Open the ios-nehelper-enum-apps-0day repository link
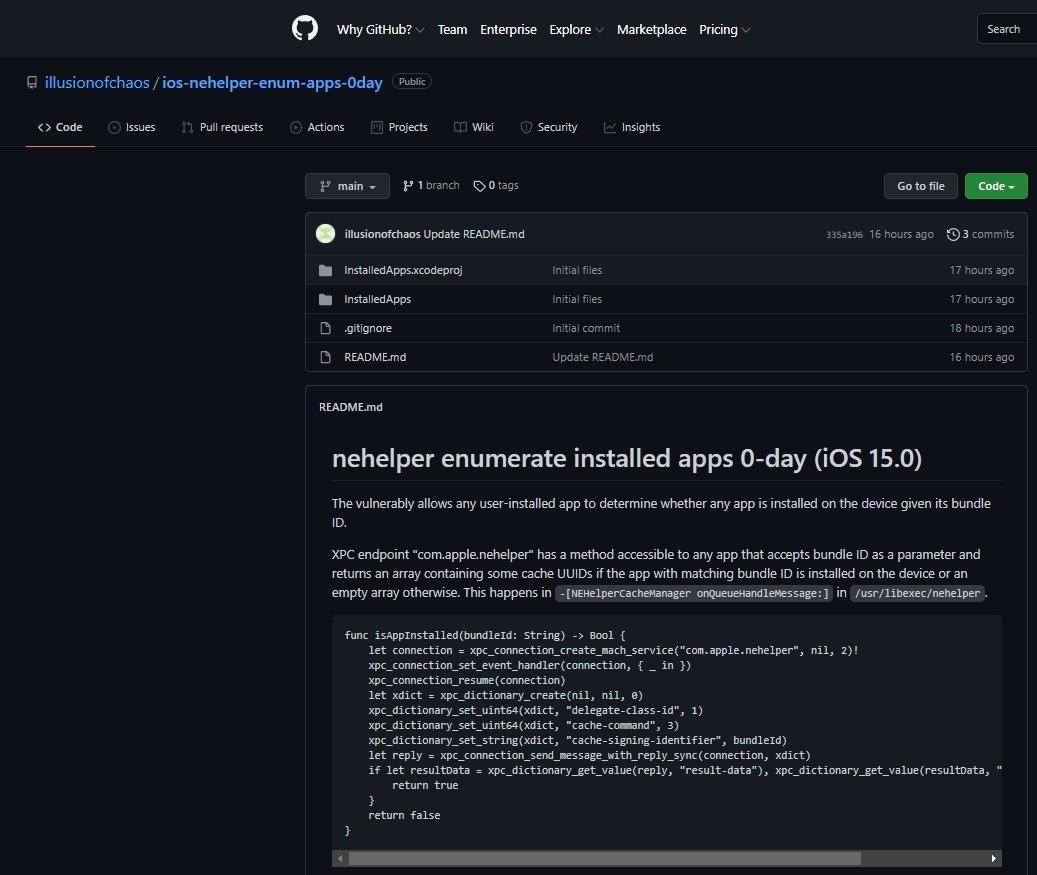1037x875 pixels. [272, 83]
